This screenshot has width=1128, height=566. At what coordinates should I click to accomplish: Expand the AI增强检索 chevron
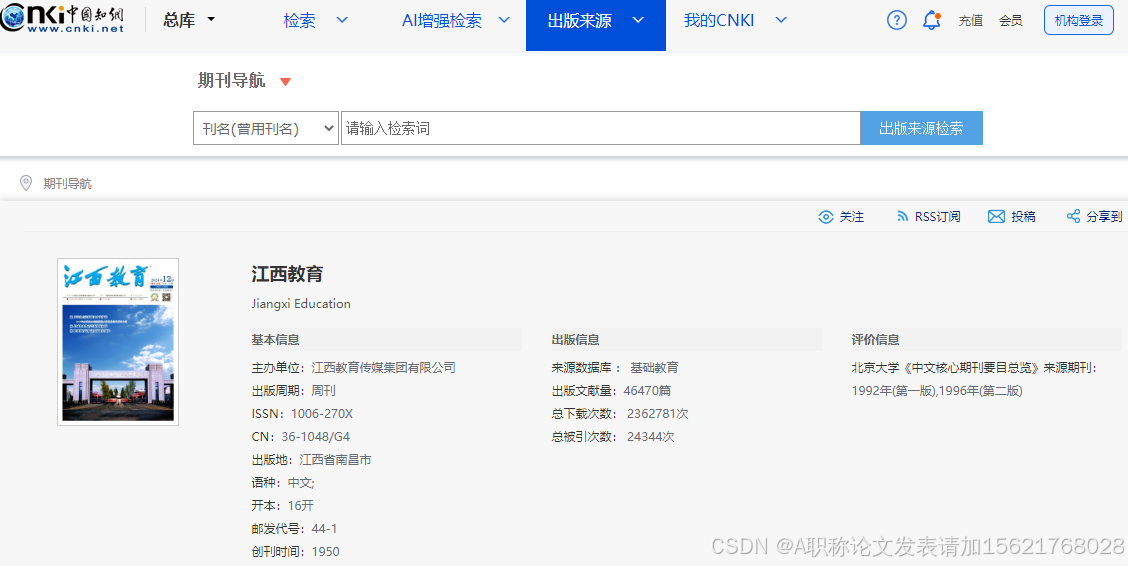point(504,20)
